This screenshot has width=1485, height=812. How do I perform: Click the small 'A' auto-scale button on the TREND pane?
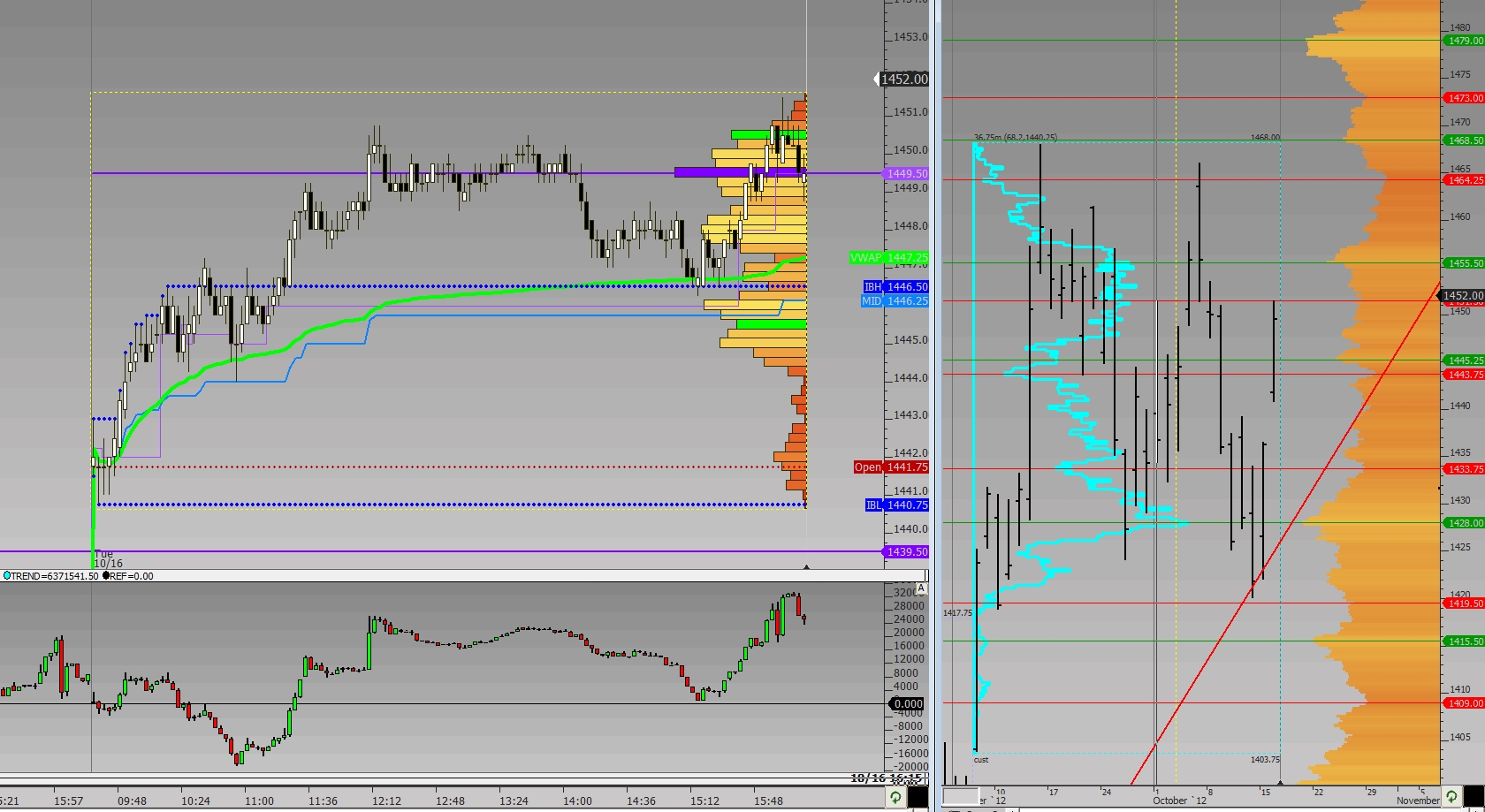click(922, 588)
